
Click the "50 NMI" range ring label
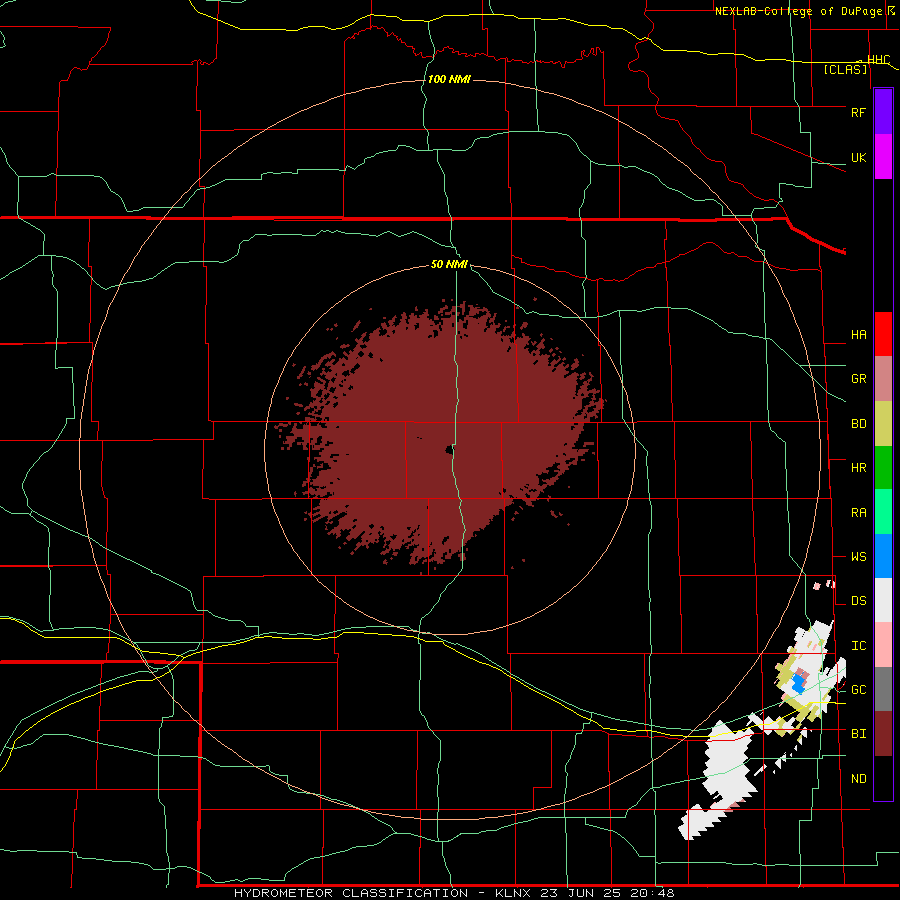point(449,265)
